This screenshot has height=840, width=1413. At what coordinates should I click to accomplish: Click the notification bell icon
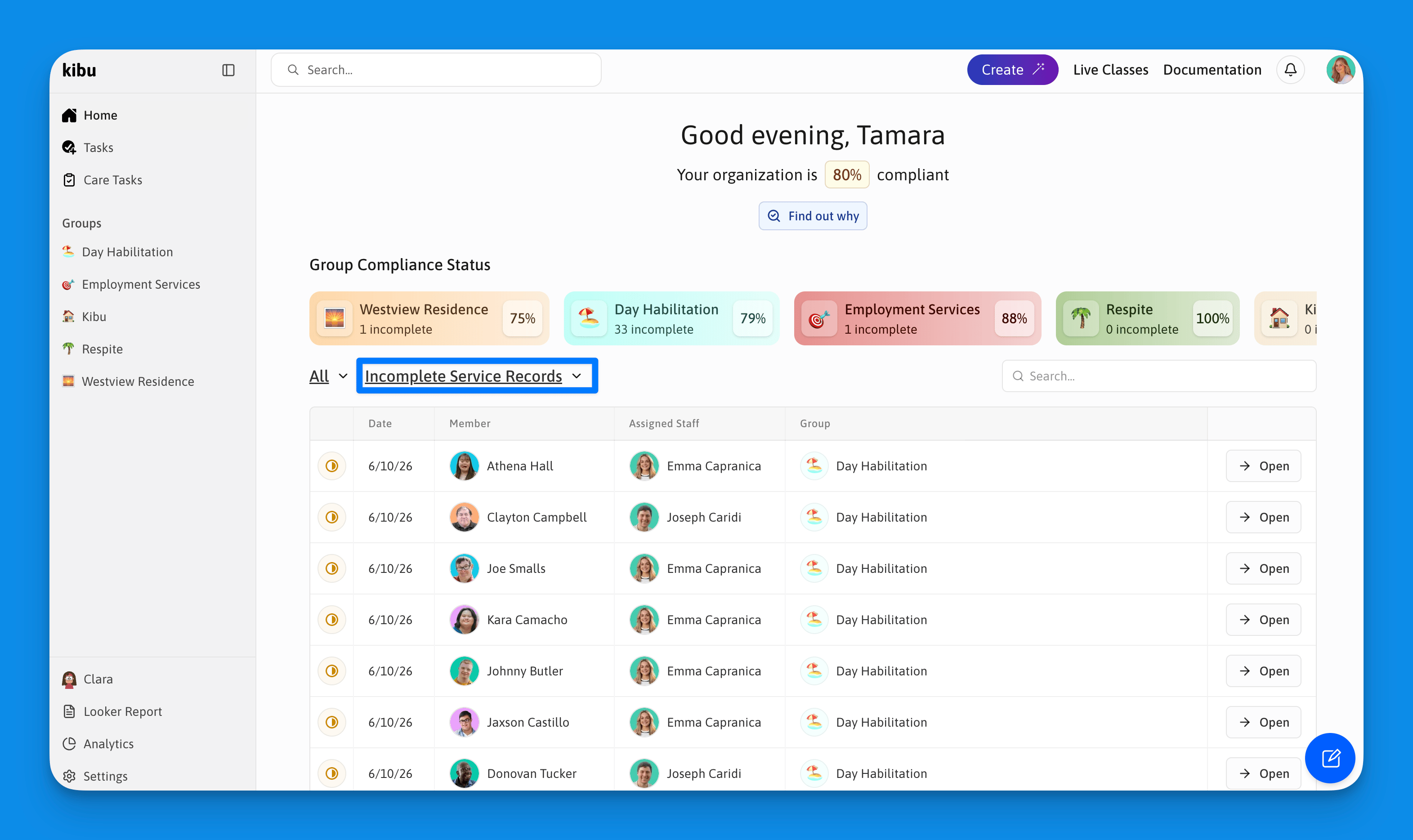coord(1290,70)
